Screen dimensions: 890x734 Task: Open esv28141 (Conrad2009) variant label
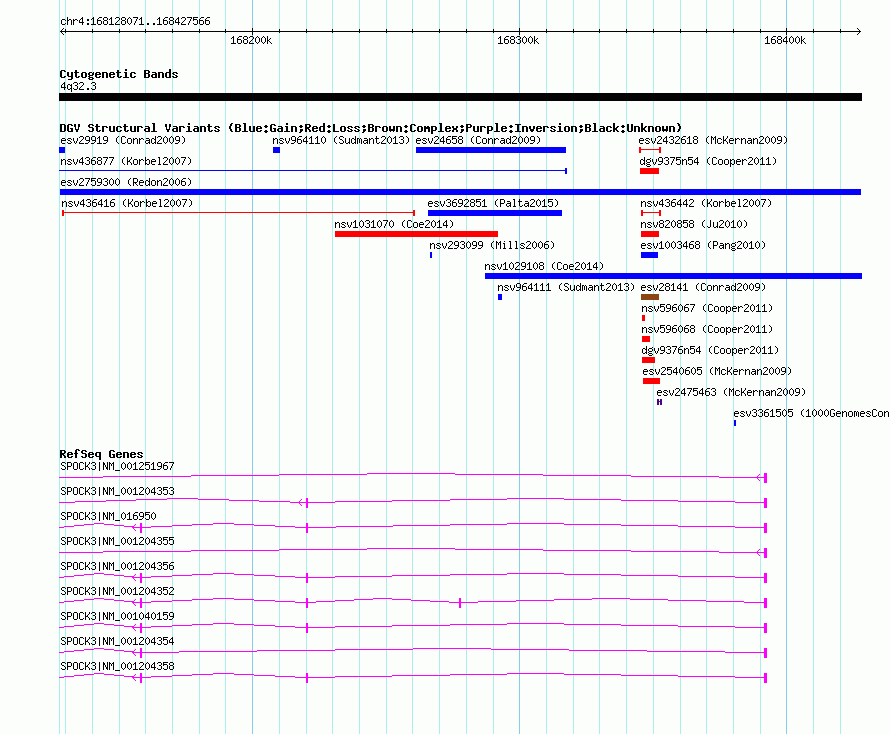click(x=703, y=287)
